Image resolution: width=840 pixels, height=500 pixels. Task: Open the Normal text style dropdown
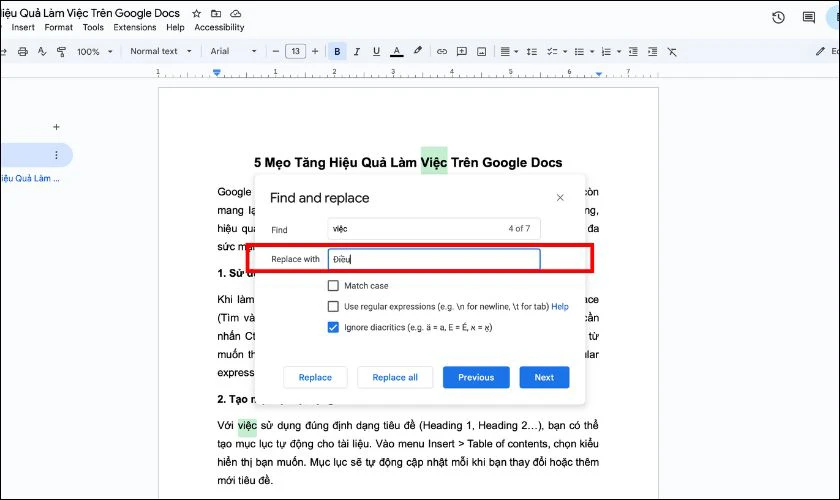pyautogui.click(x=161, y=51)
